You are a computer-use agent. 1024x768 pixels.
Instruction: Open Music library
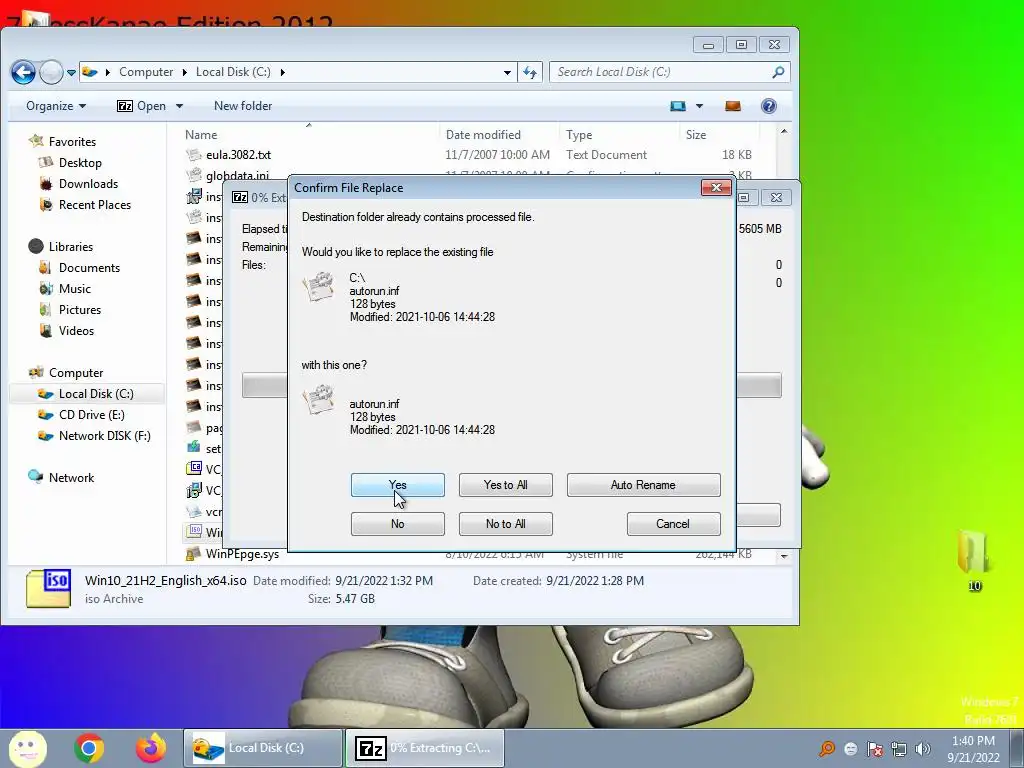point(74,289)
